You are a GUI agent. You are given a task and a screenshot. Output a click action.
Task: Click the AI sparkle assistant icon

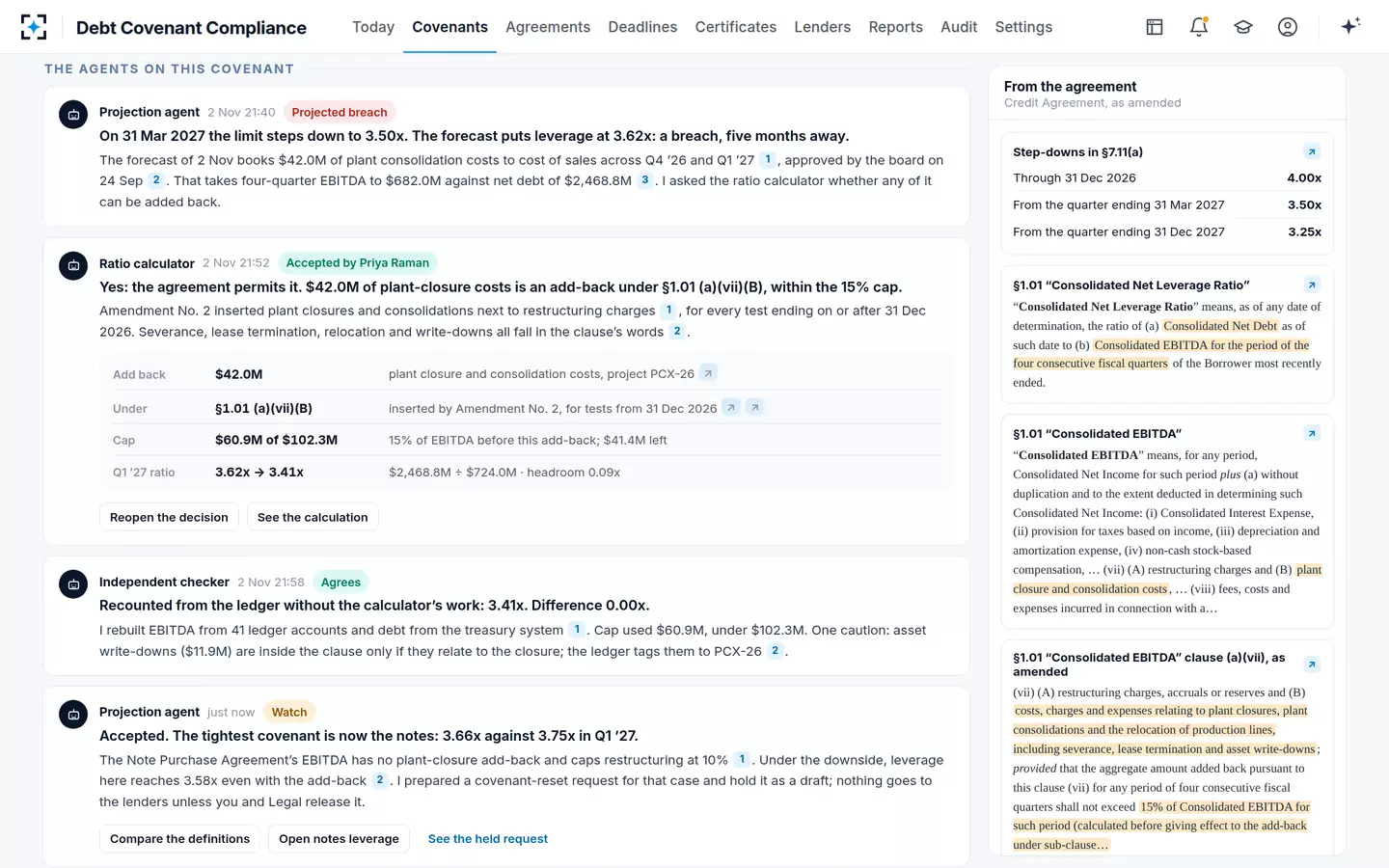(x=1350, y=26)
